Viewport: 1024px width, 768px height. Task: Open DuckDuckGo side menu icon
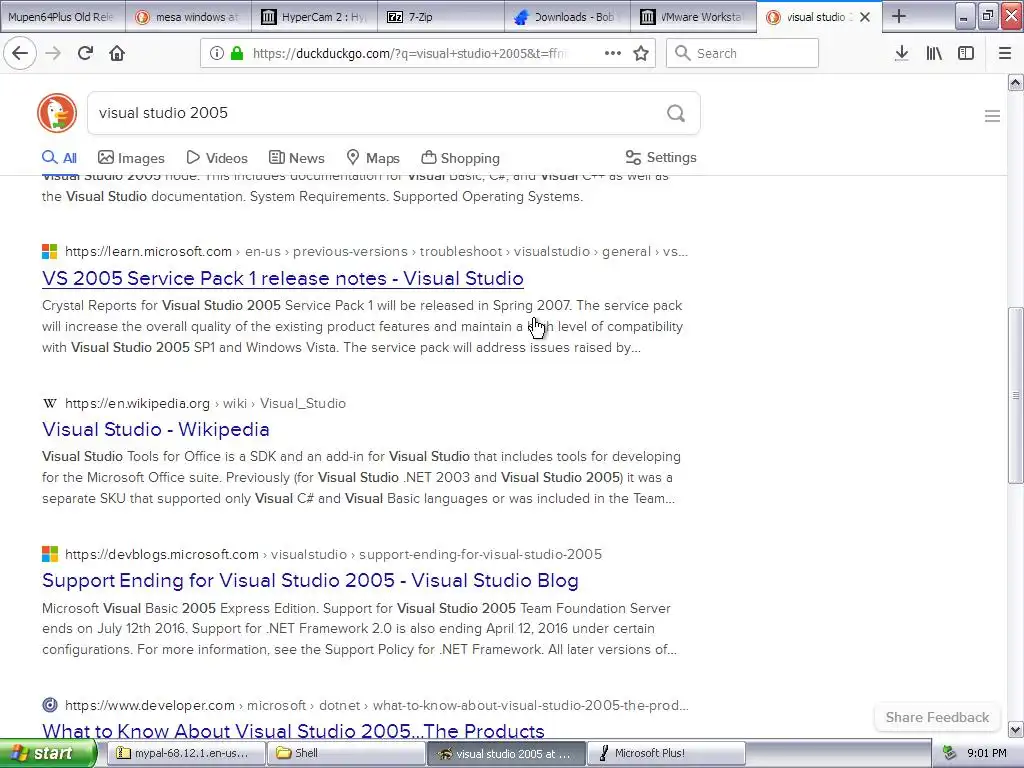pyautogui.click(x=992, y=116)
